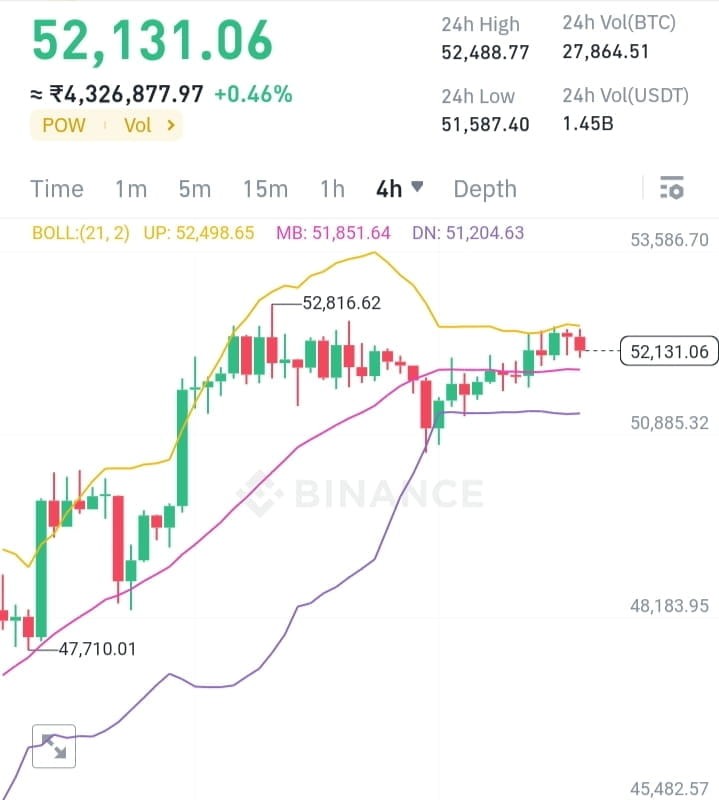This screenshot has height=800, width=719.
Task: Select the Time chart view
Action: tap(57, 189)
